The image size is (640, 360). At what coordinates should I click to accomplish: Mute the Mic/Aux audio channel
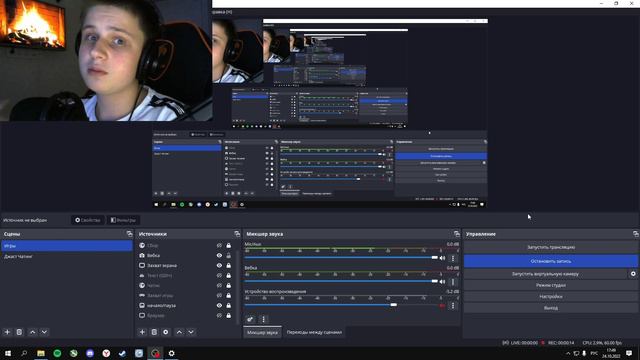coord(442,258)
